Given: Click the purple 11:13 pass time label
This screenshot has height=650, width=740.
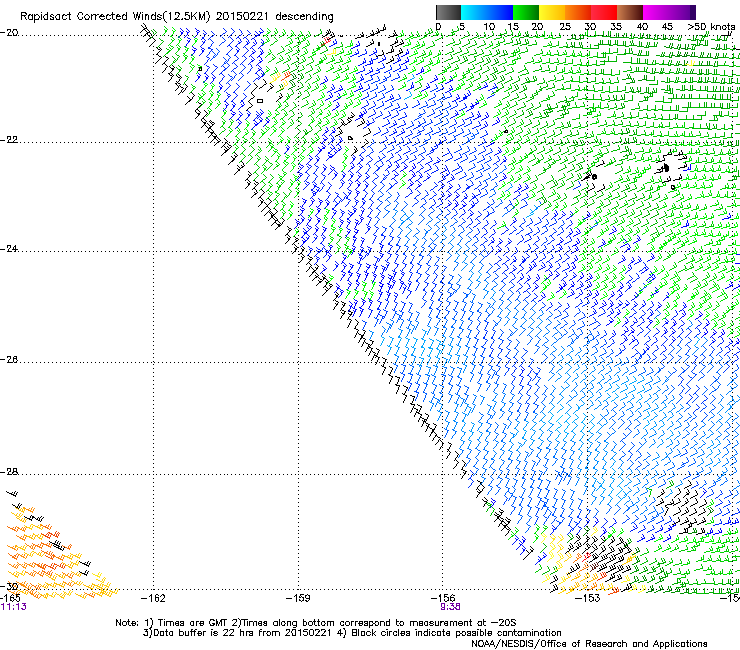Looking at the screenshot, I should (x=14, y=607).
